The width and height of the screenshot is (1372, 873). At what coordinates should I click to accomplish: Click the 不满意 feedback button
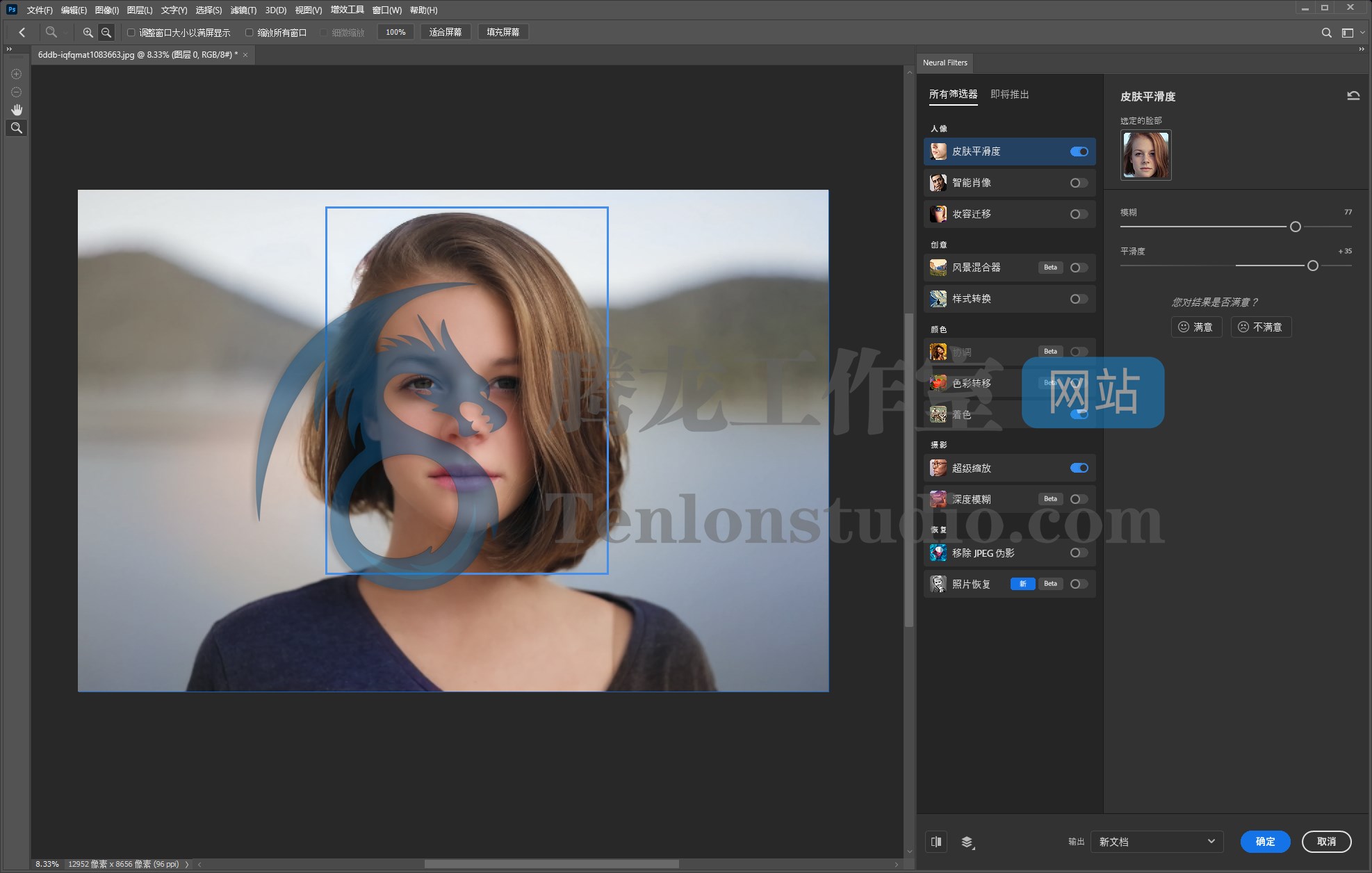coord(1261,327)
